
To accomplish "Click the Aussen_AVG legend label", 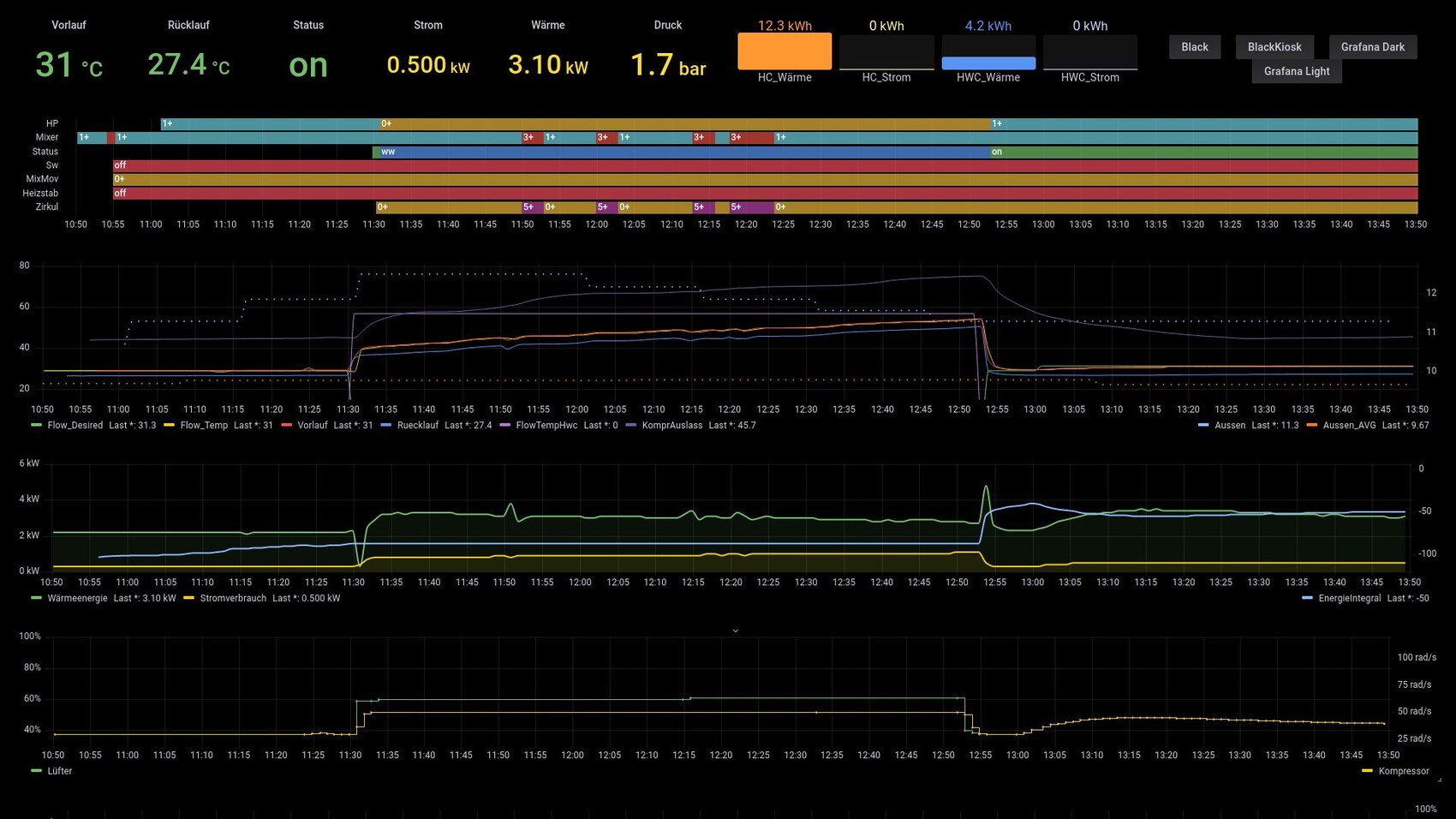I will coord(1349,425).
